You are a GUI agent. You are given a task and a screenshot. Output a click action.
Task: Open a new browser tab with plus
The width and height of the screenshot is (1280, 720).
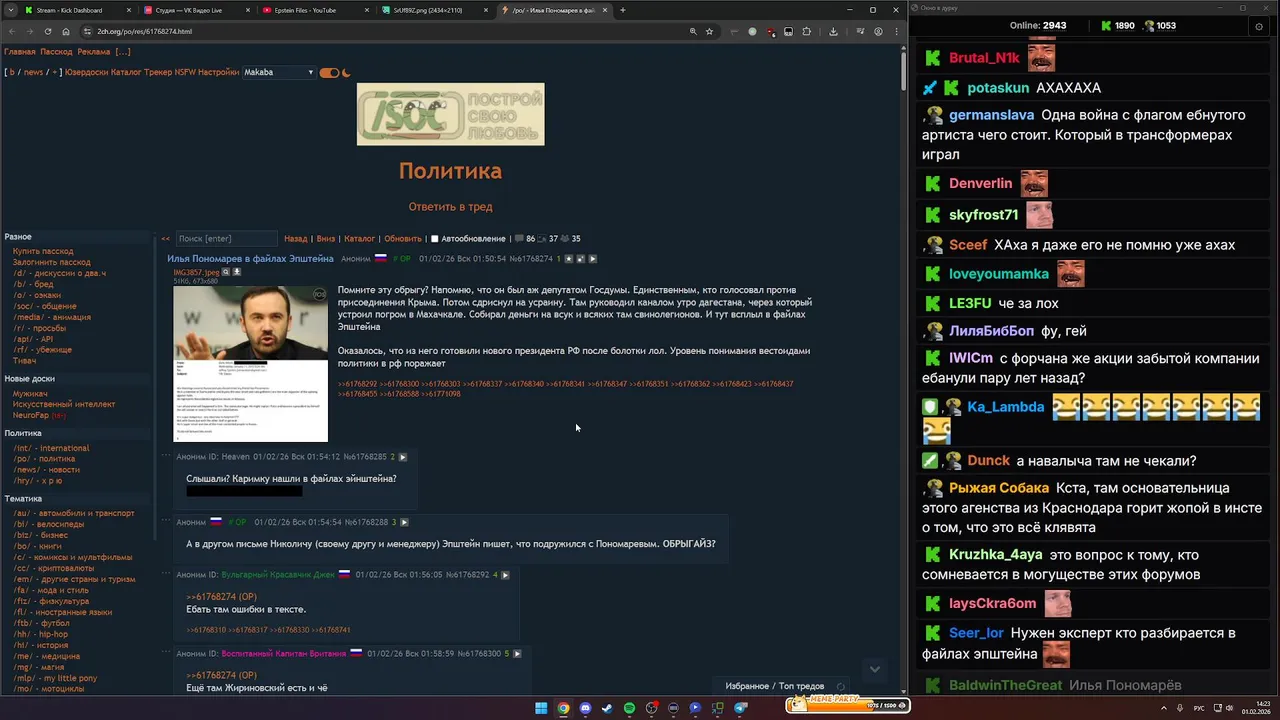tap(622, 10)
